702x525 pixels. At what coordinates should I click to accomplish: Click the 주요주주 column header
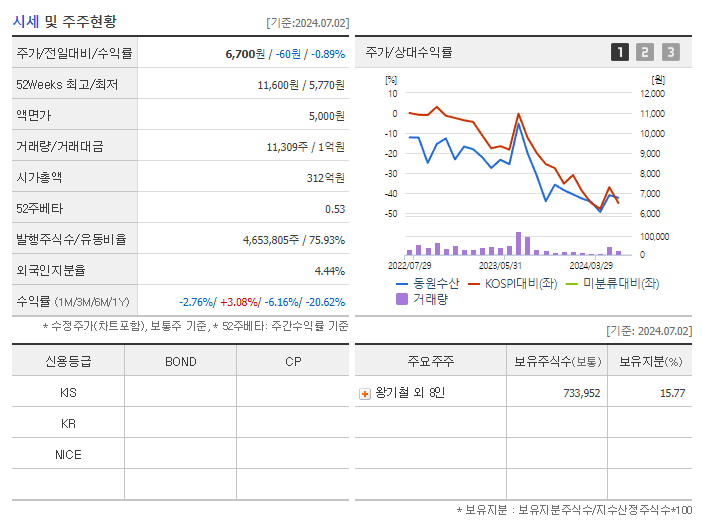point(431,361)
